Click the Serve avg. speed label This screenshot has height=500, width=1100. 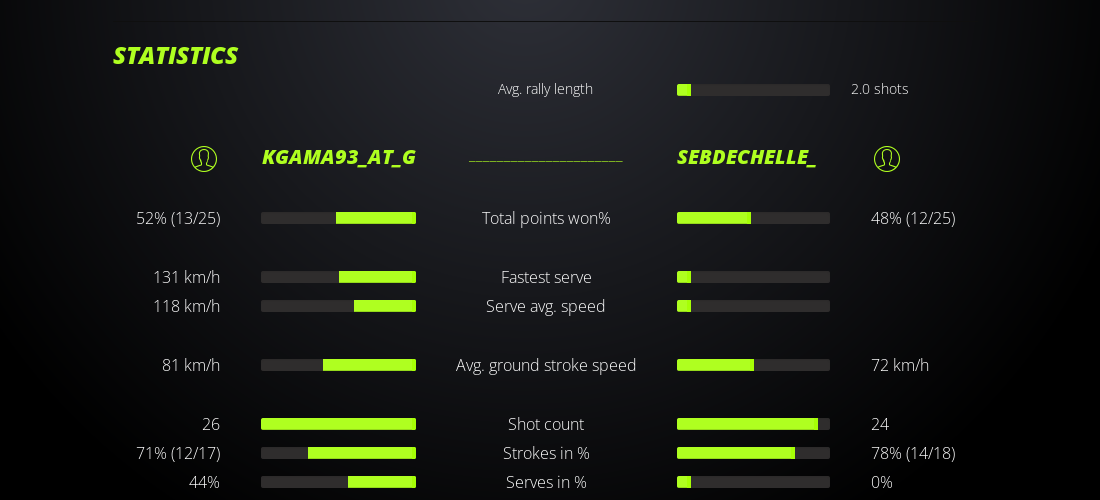[546, 306]
